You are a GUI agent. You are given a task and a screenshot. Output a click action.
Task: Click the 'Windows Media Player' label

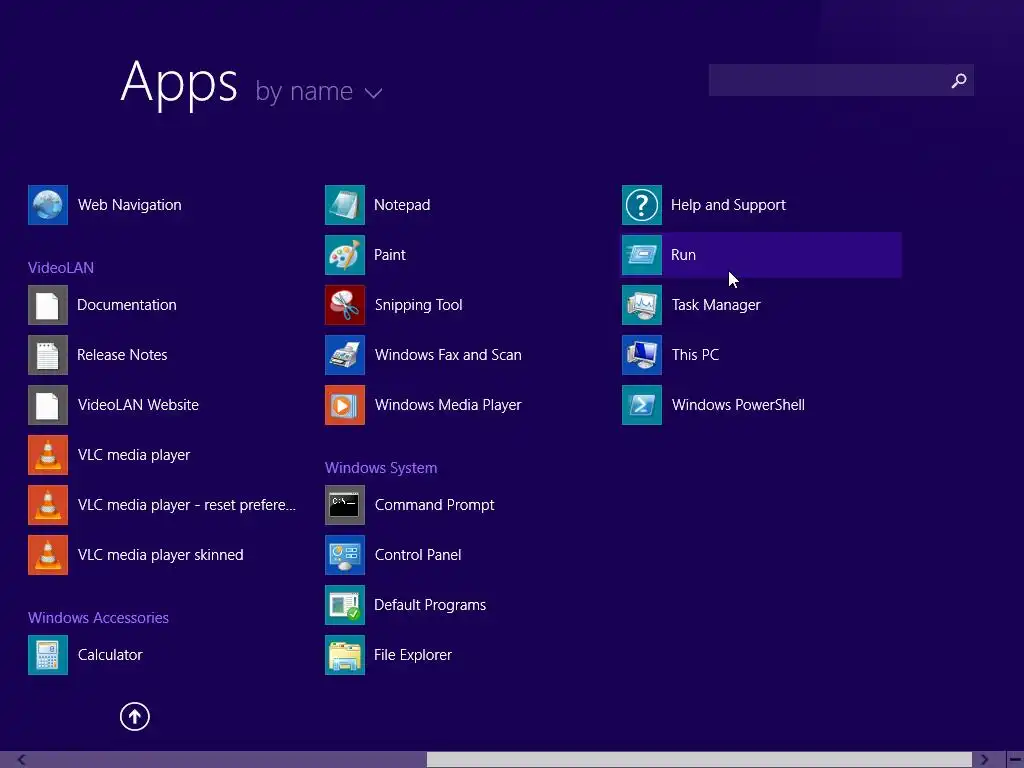click(x=448, y=405)
